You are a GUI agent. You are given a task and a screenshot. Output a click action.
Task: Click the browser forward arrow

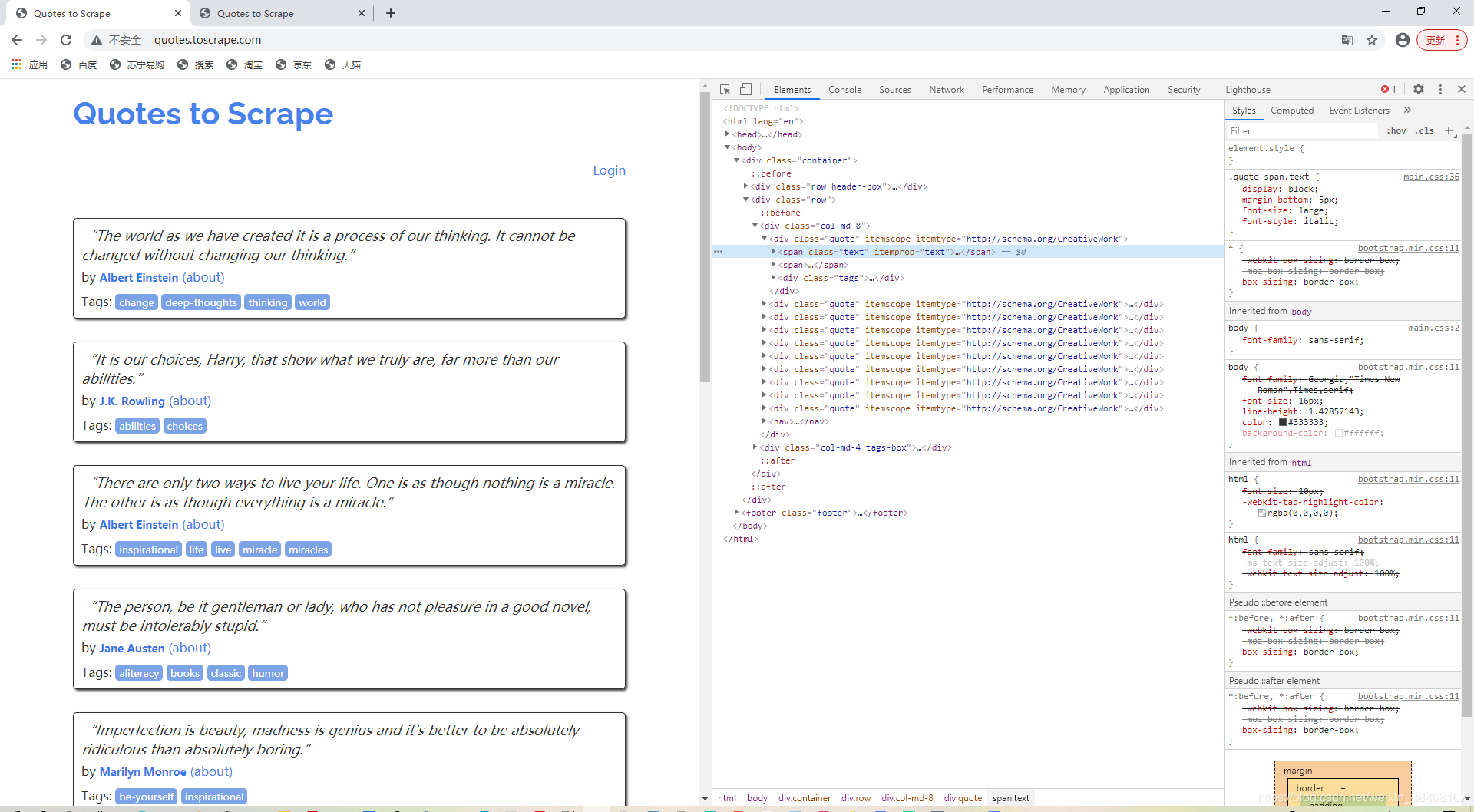[41, 40]
